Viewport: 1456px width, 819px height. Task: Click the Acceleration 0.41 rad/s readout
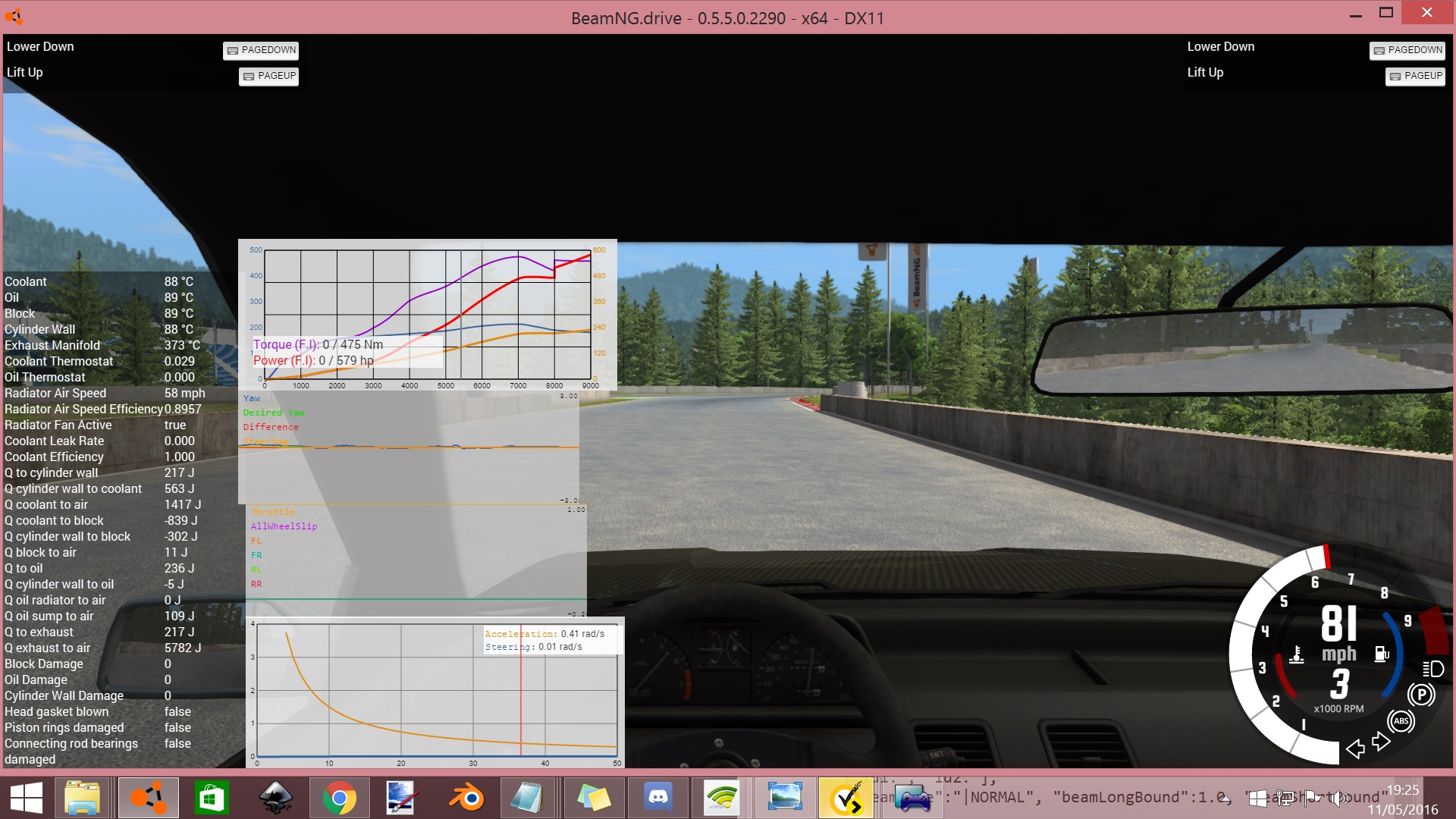(544, 634)
